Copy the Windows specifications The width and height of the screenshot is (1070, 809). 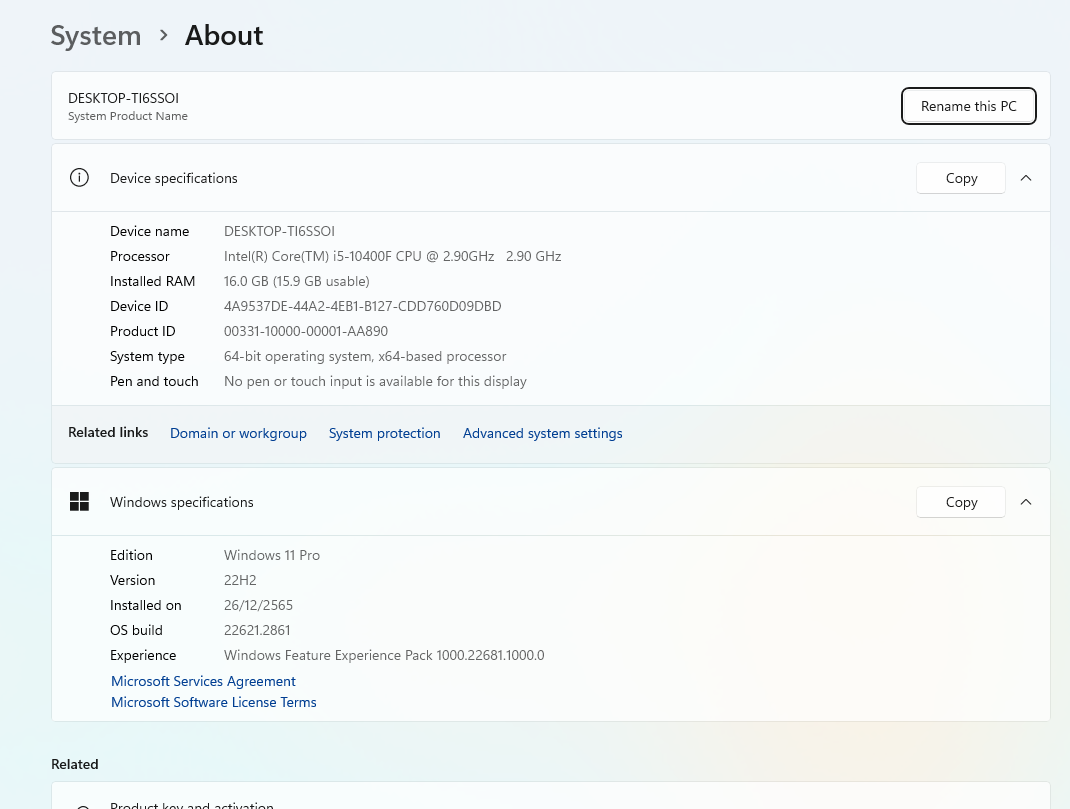(961, 502)
